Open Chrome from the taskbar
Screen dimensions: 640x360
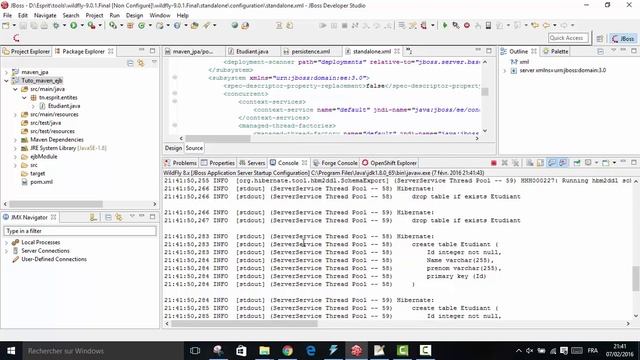(x=288, y=351)
